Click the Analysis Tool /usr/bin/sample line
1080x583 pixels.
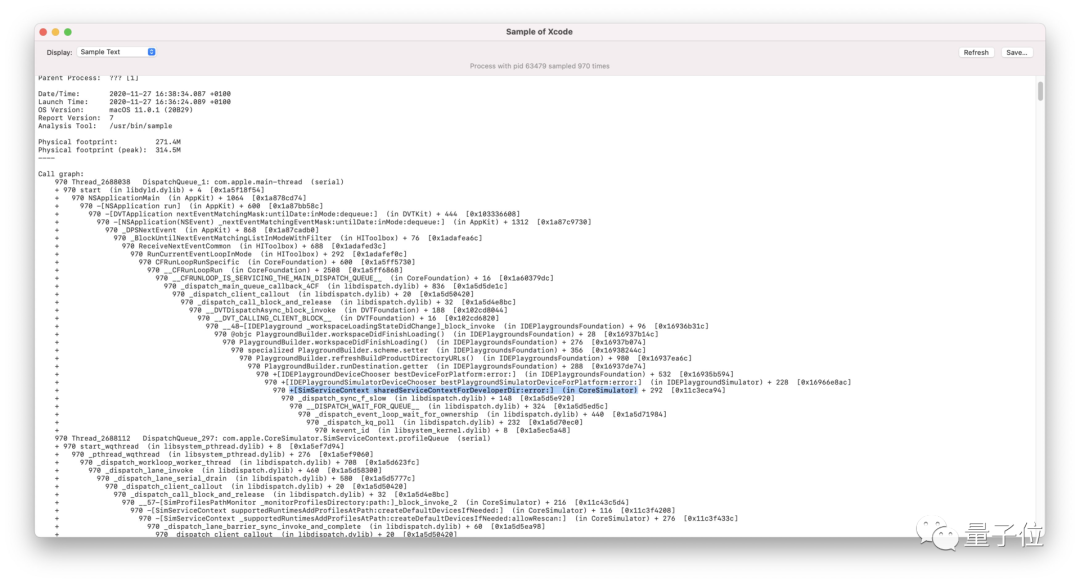click(105, 126)
